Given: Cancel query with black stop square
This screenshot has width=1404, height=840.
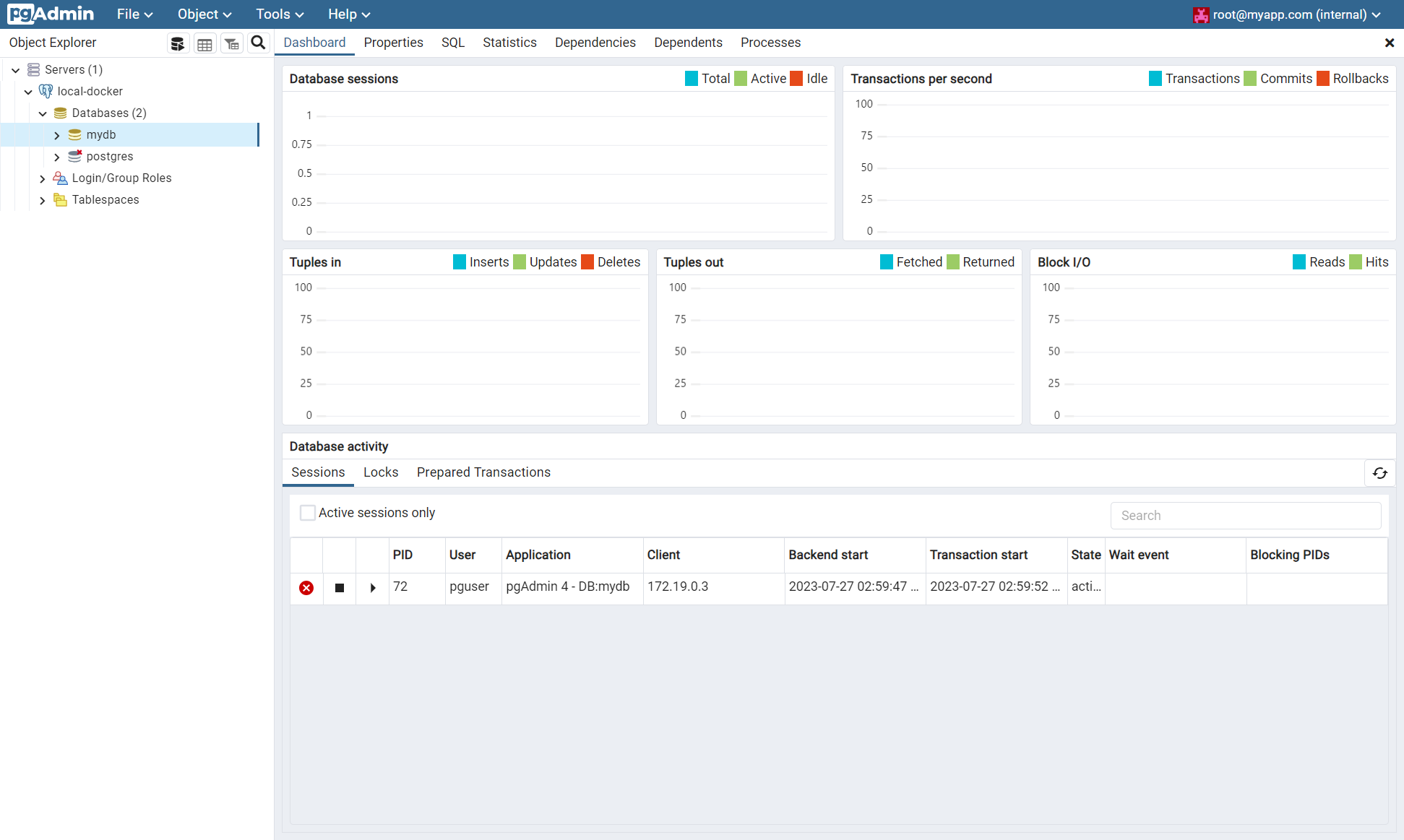Looking at the screenshot, I should click(x=340, y=588).
